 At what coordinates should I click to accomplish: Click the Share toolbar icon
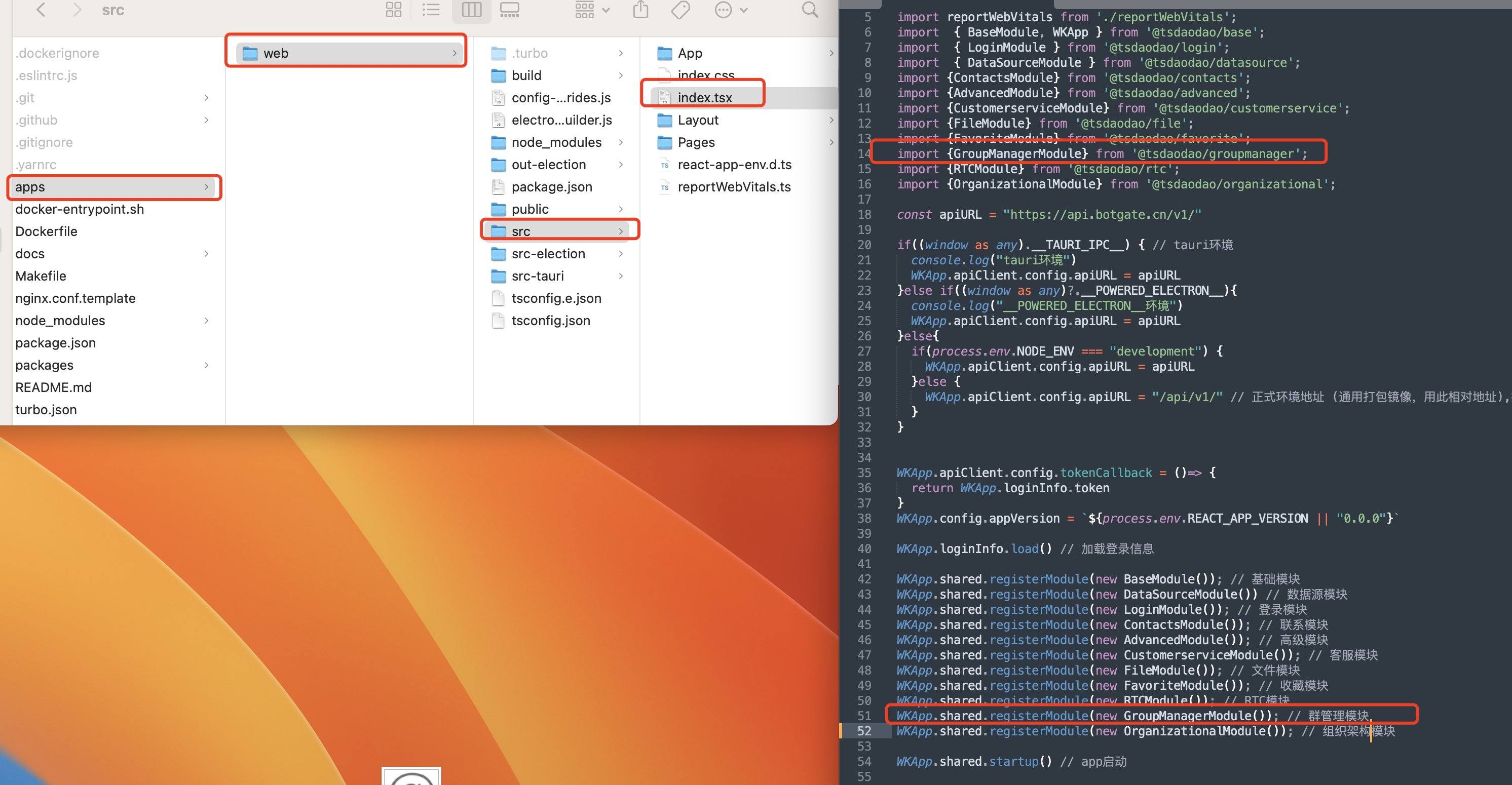pyautogui.click(x=640, y=10)
